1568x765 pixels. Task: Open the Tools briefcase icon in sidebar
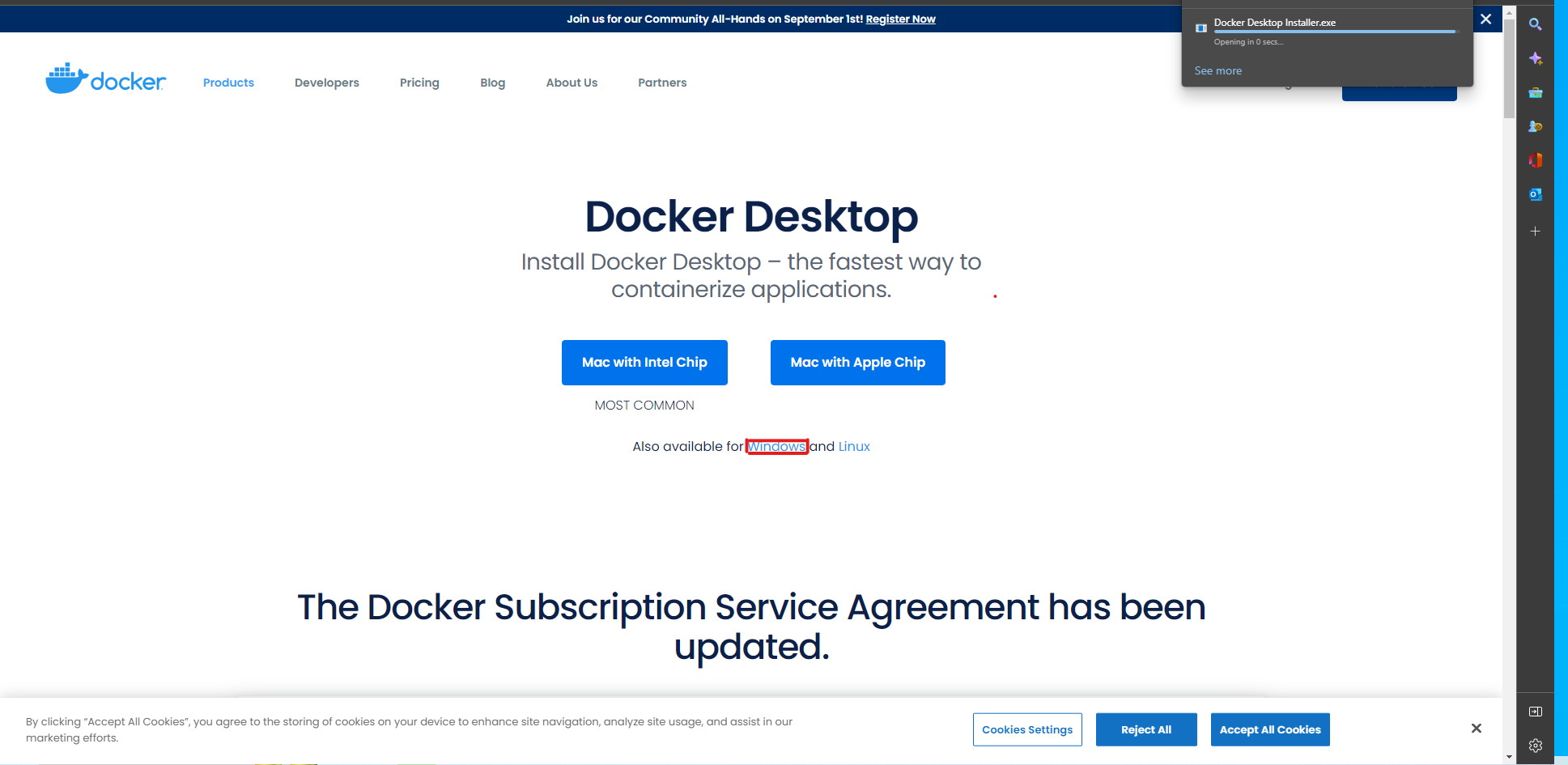(x=1535, y=93)
